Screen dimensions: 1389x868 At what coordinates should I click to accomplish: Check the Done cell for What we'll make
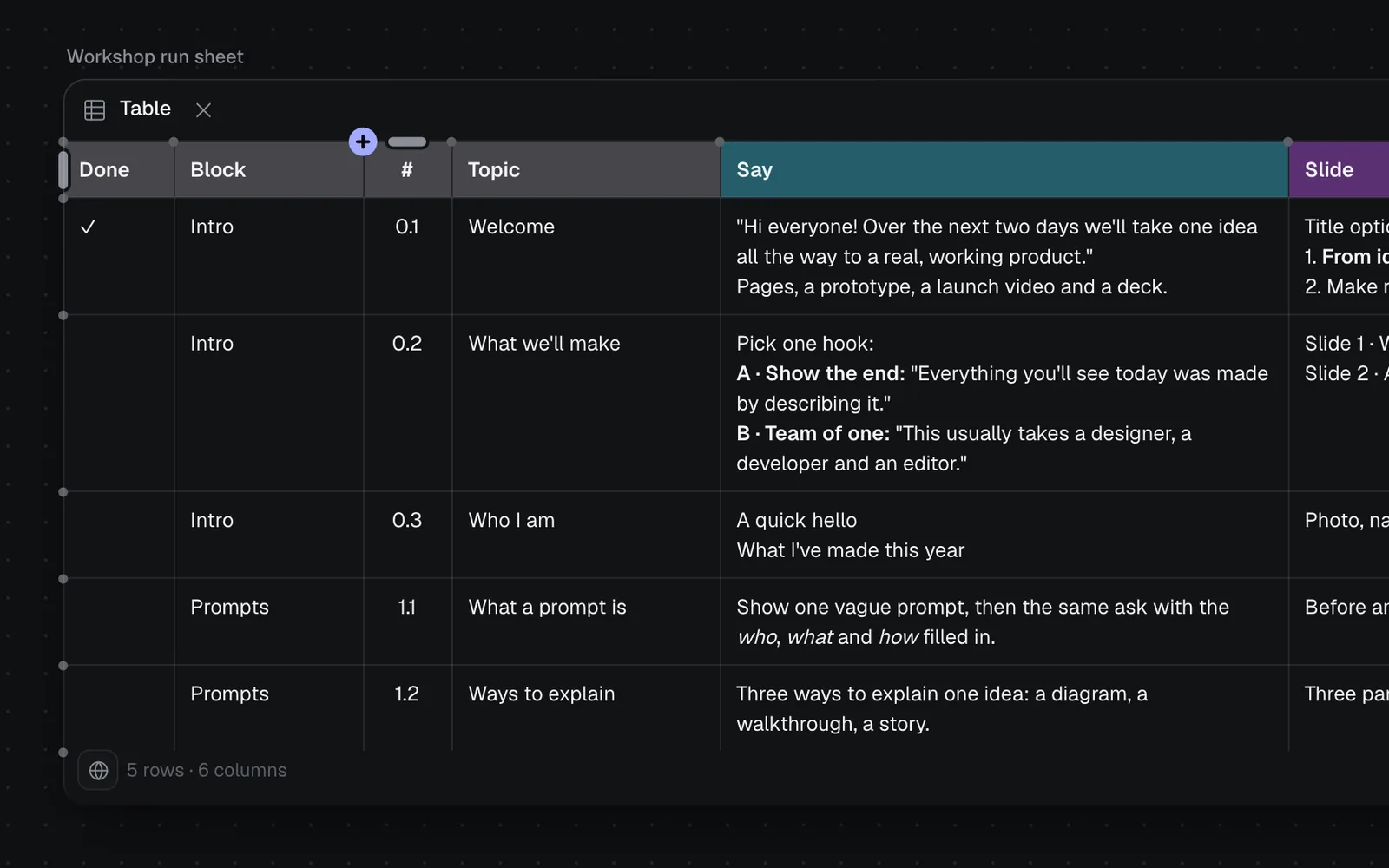click(119, 403)
